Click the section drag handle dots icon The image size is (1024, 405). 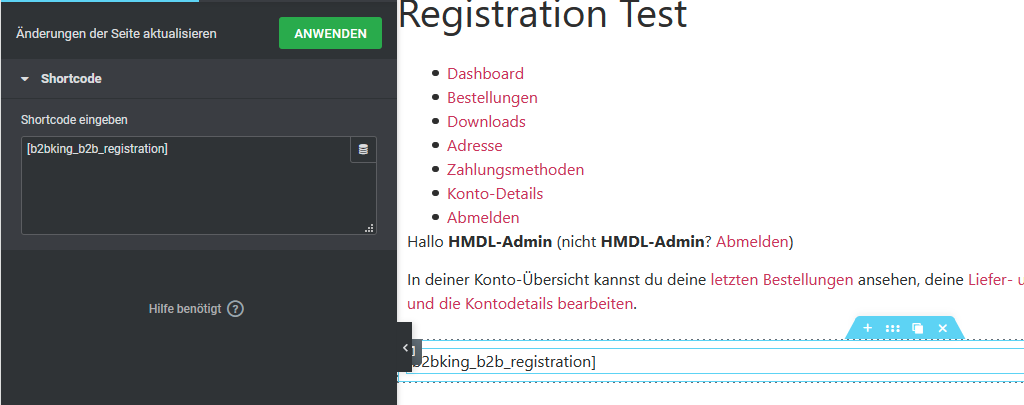pos(892,328)
